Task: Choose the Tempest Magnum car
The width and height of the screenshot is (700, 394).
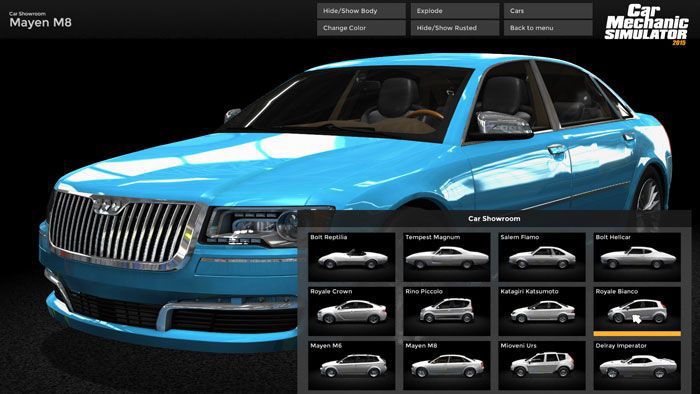Action: click(x=446, y=257)
